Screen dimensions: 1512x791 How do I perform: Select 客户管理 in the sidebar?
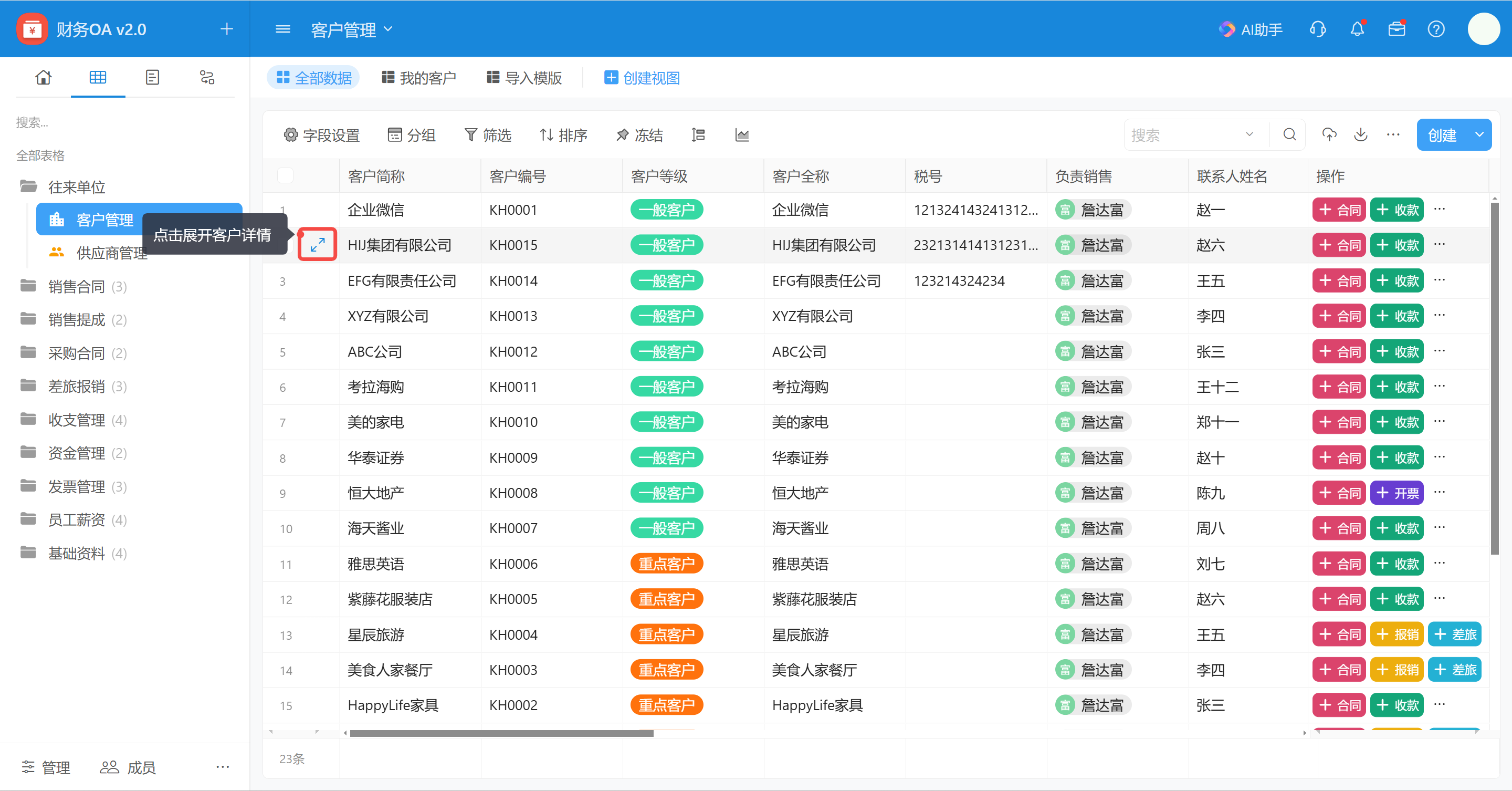(x=139, y=220)
